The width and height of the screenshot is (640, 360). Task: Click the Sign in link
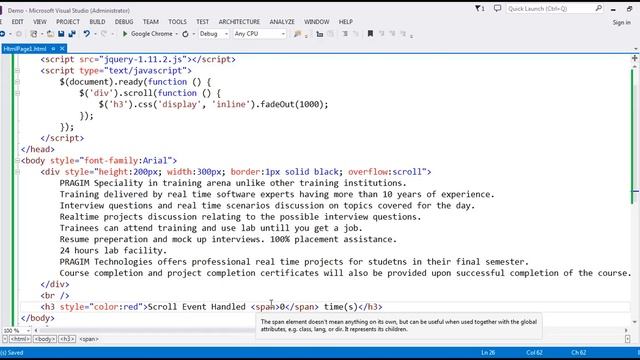click(x=621, y=22)
